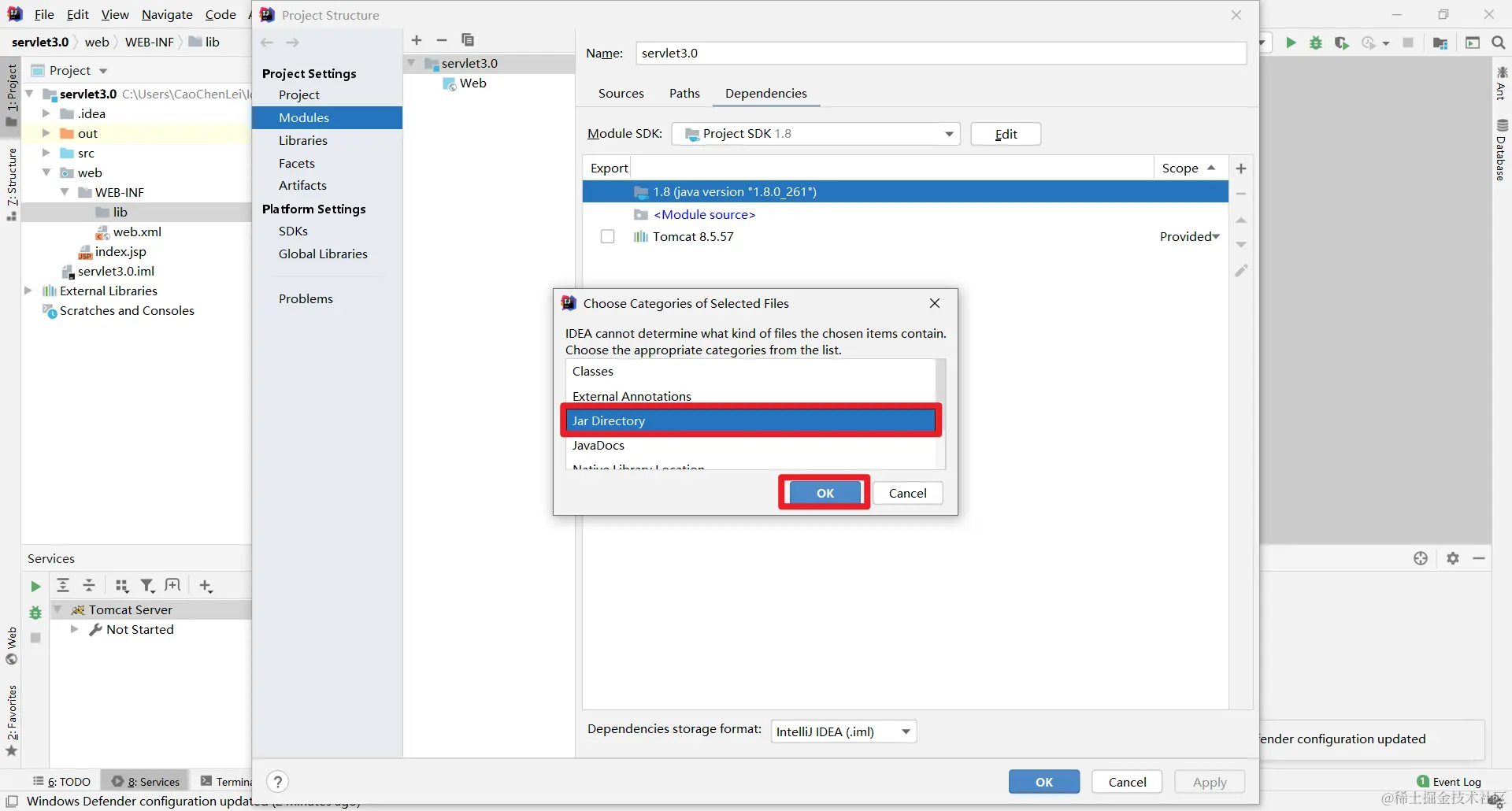This screenshot has height=811, width=1512.
Task: Add a new module with plus icon
Action: tap(417, 40)
